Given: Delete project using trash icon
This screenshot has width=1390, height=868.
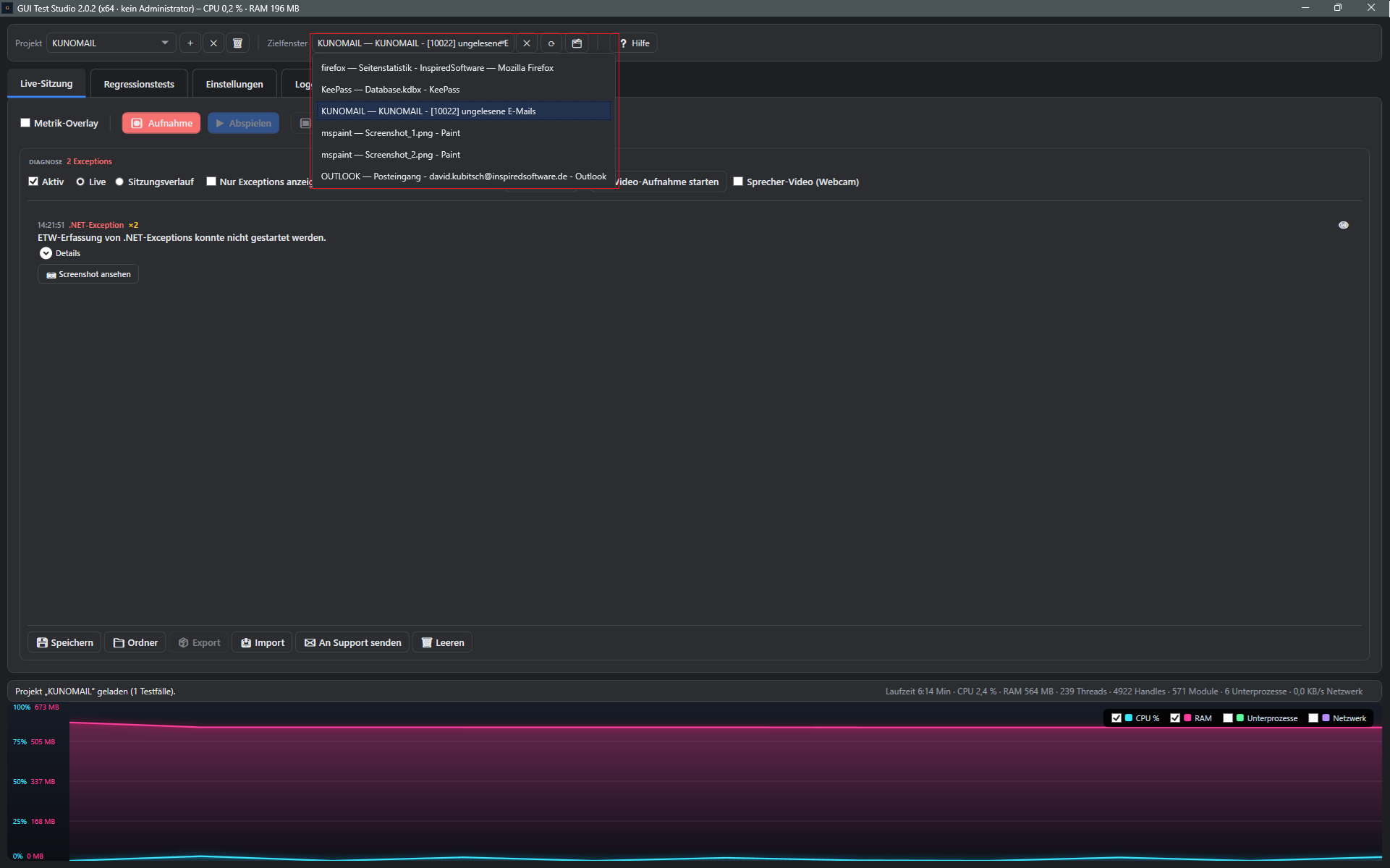Looking at the screenshot, I should point(237,43).
